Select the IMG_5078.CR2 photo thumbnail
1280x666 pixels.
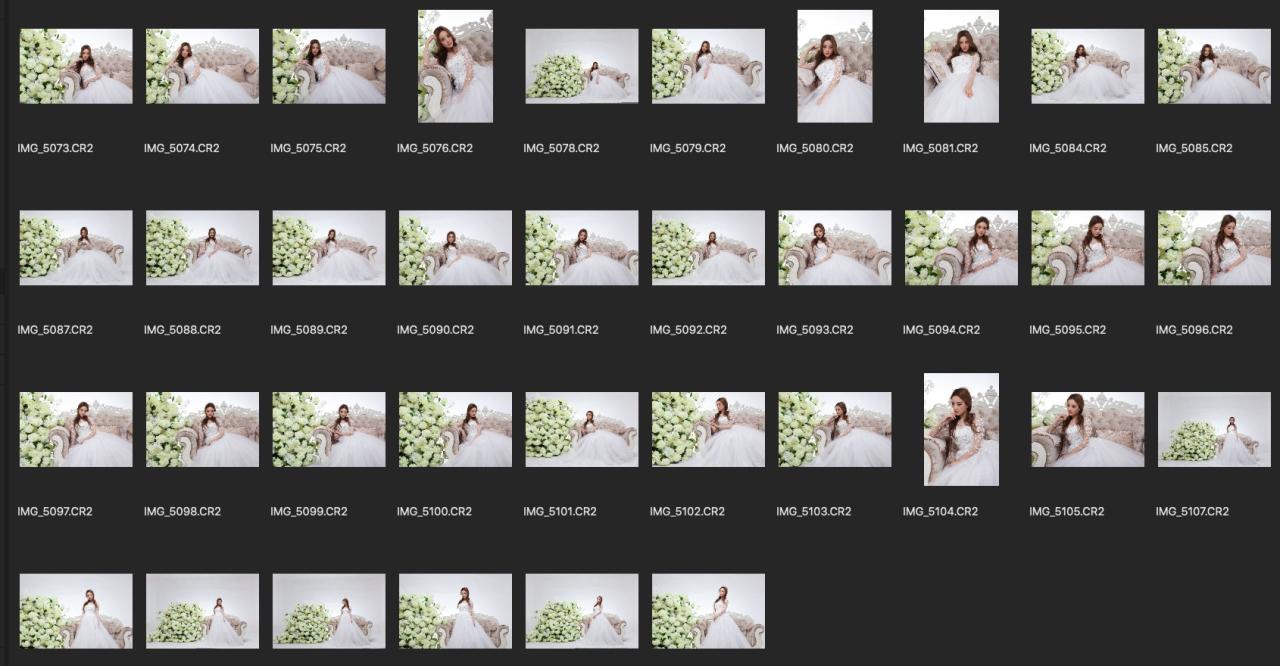tap(582, 66)
